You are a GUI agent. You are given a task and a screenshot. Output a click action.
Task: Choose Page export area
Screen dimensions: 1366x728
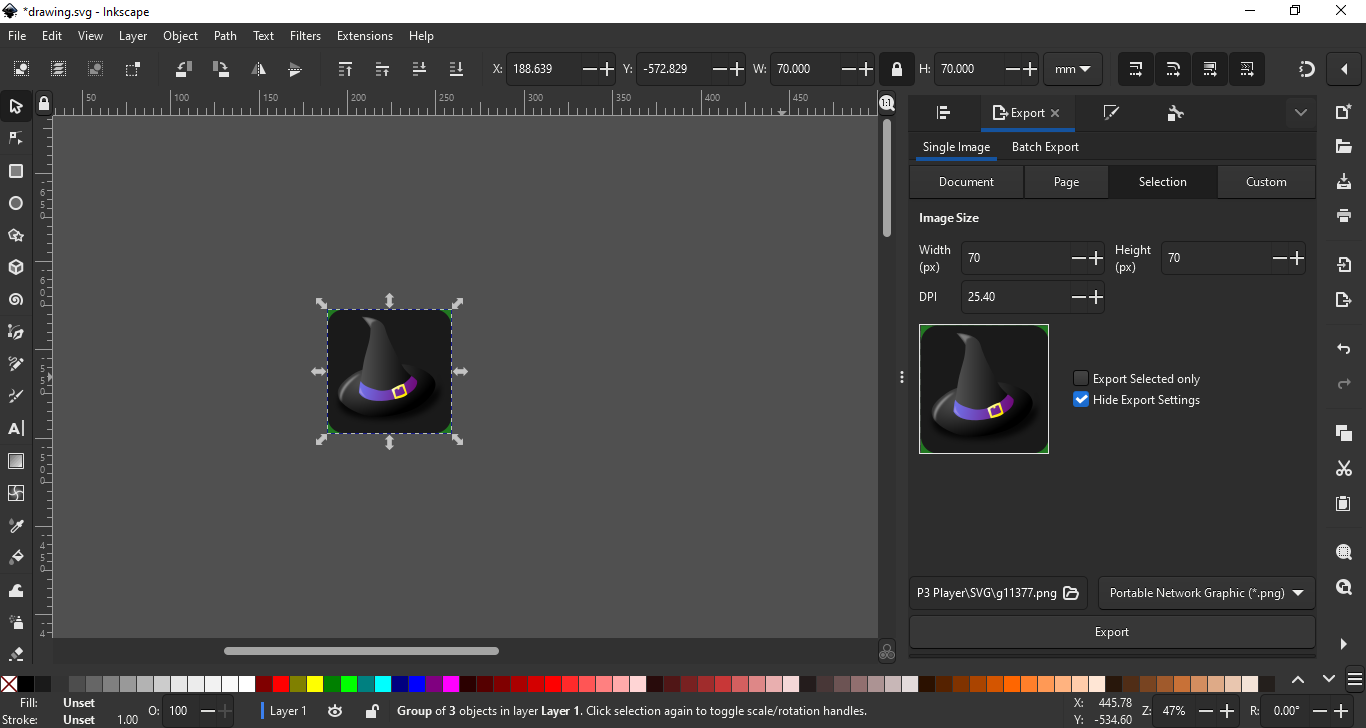[1066, 182]
